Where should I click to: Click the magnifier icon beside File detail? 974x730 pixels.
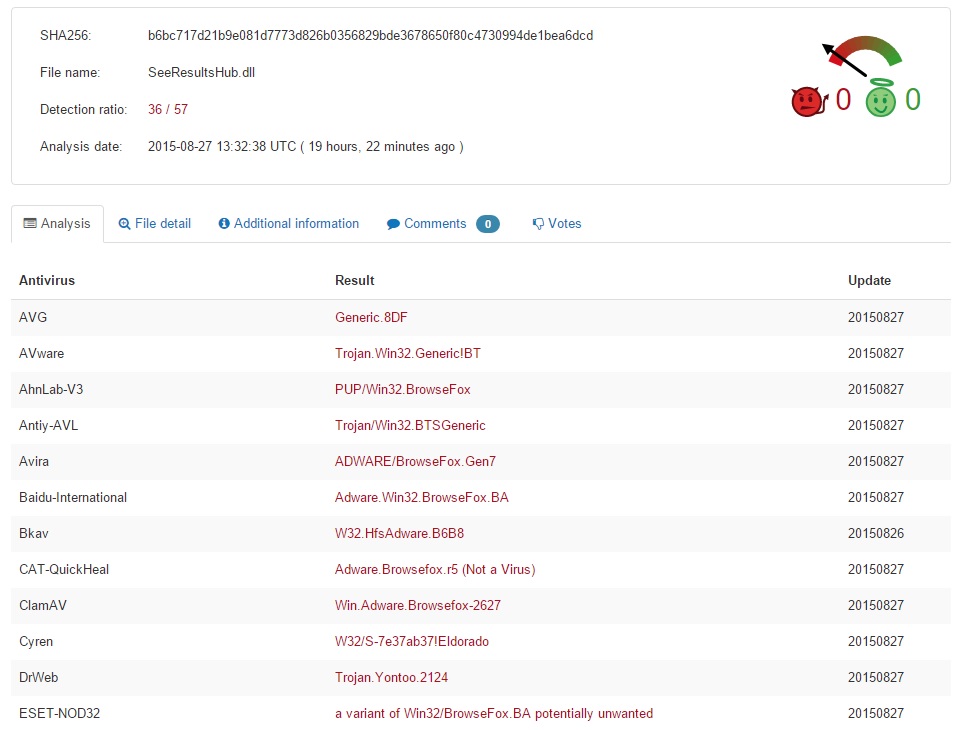(124, 224)
